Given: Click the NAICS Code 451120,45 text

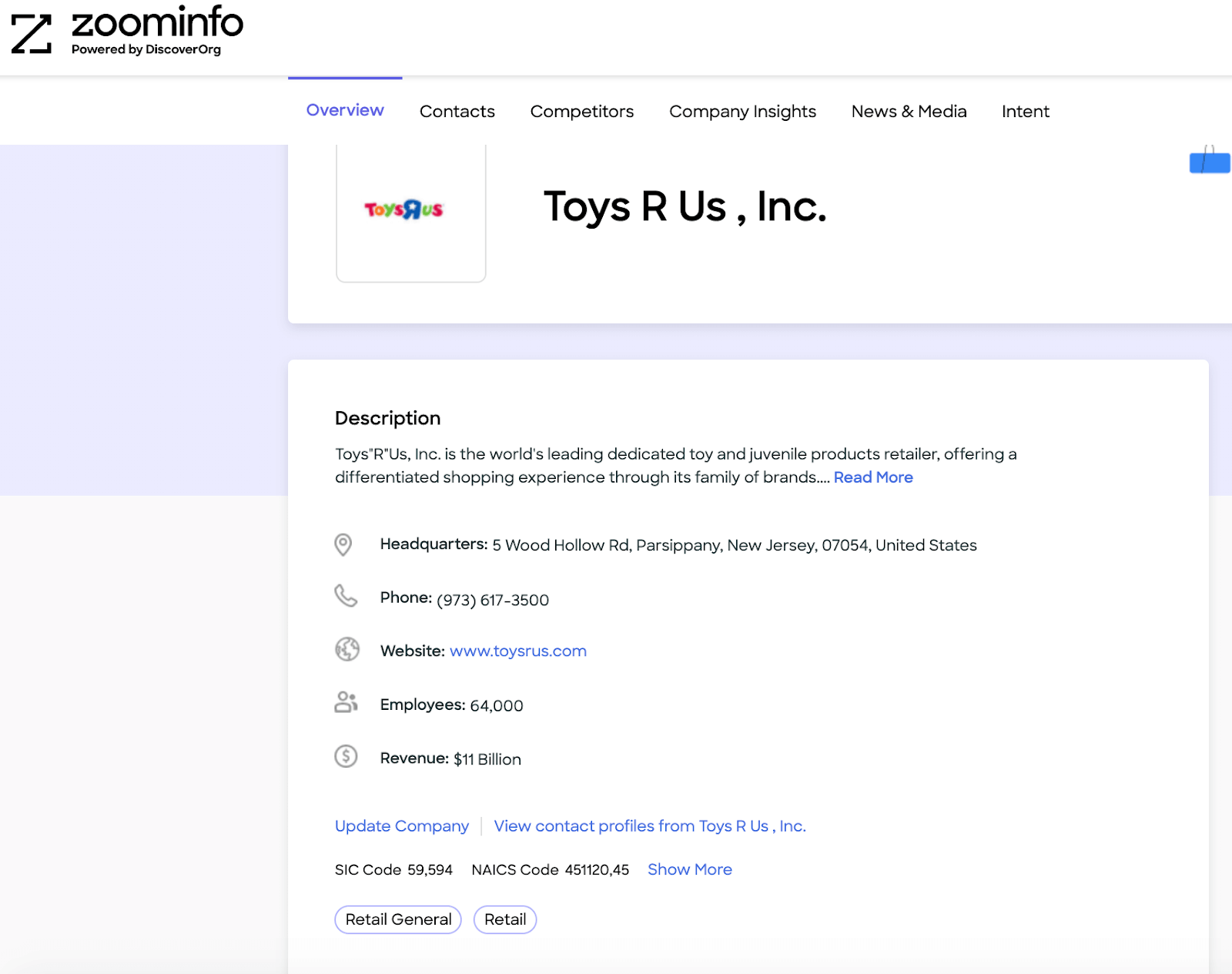Looking at the screenshot, I should click(x=551, y=870).
